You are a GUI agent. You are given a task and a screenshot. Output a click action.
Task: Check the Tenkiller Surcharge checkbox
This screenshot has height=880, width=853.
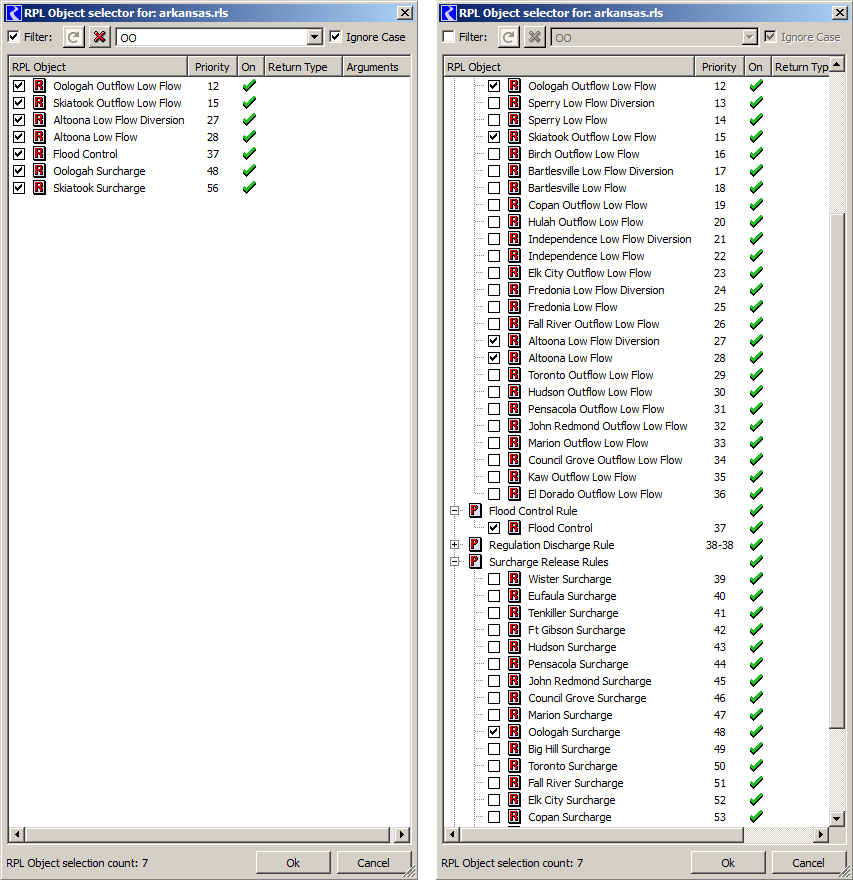[494, 613]
